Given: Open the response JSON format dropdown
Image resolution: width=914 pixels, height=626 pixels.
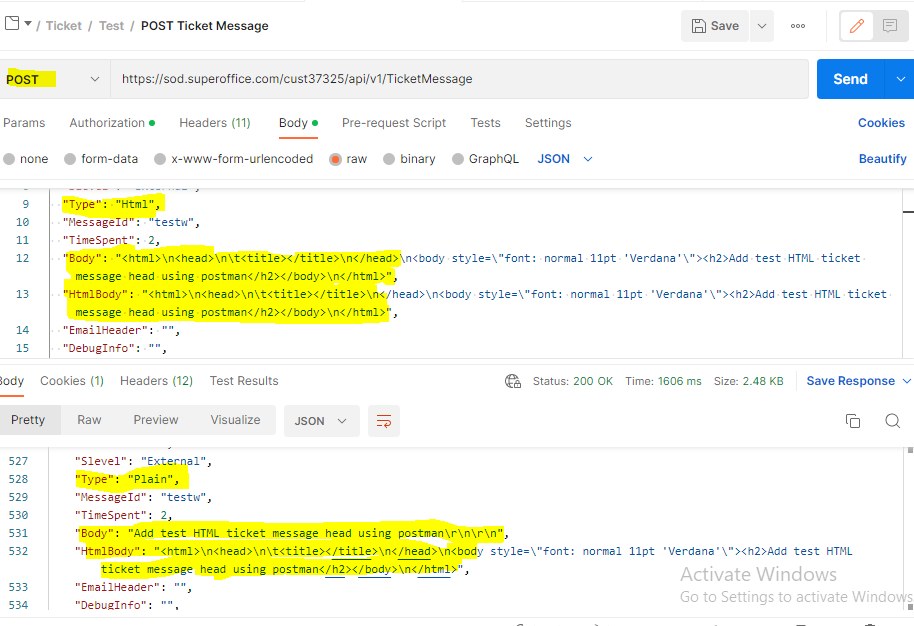Looking at the screenshot, I should pos(321,421).
